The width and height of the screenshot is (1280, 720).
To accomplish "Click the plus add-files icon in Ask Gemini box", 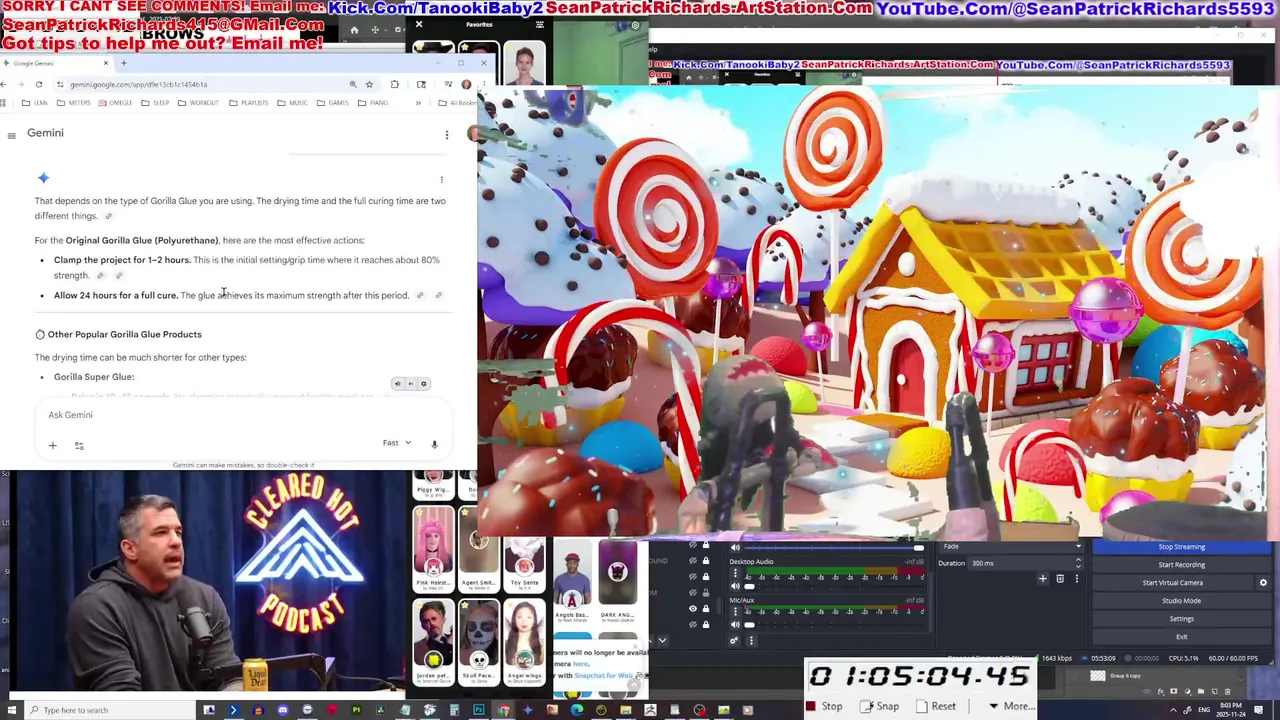I will 53,445.
